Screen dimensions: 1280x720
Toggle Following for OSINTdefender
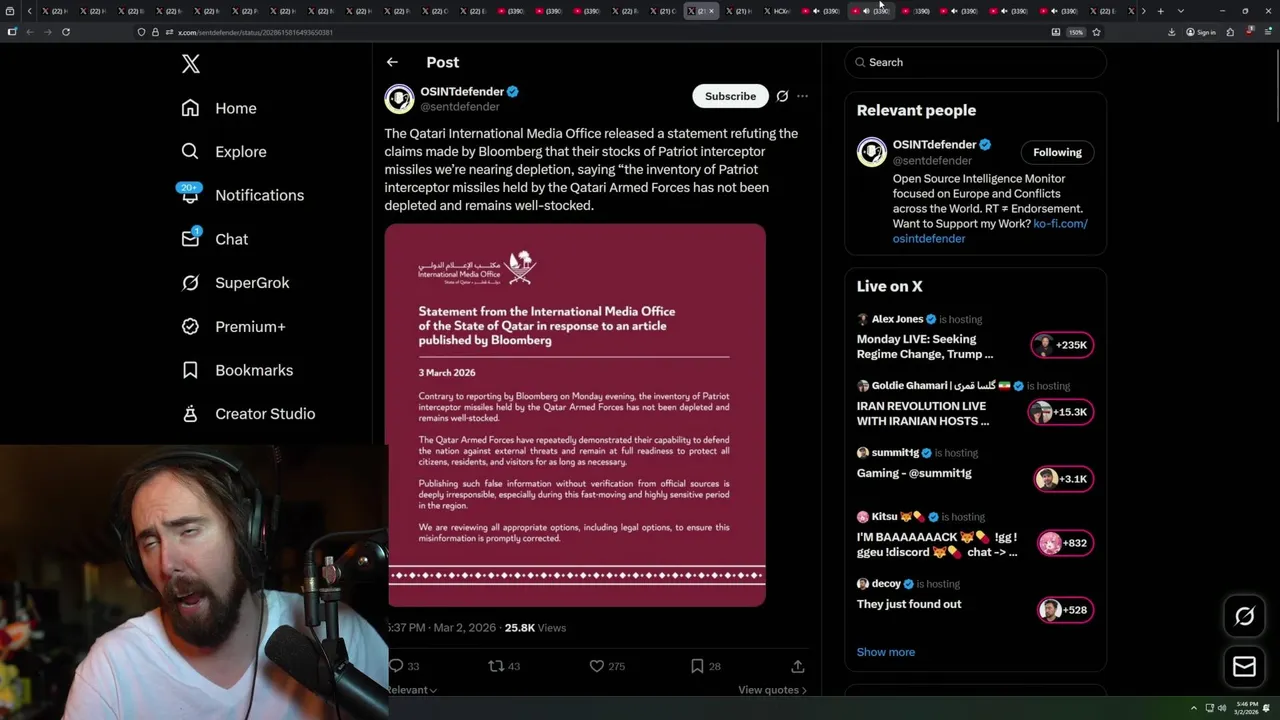point(1057,152)
